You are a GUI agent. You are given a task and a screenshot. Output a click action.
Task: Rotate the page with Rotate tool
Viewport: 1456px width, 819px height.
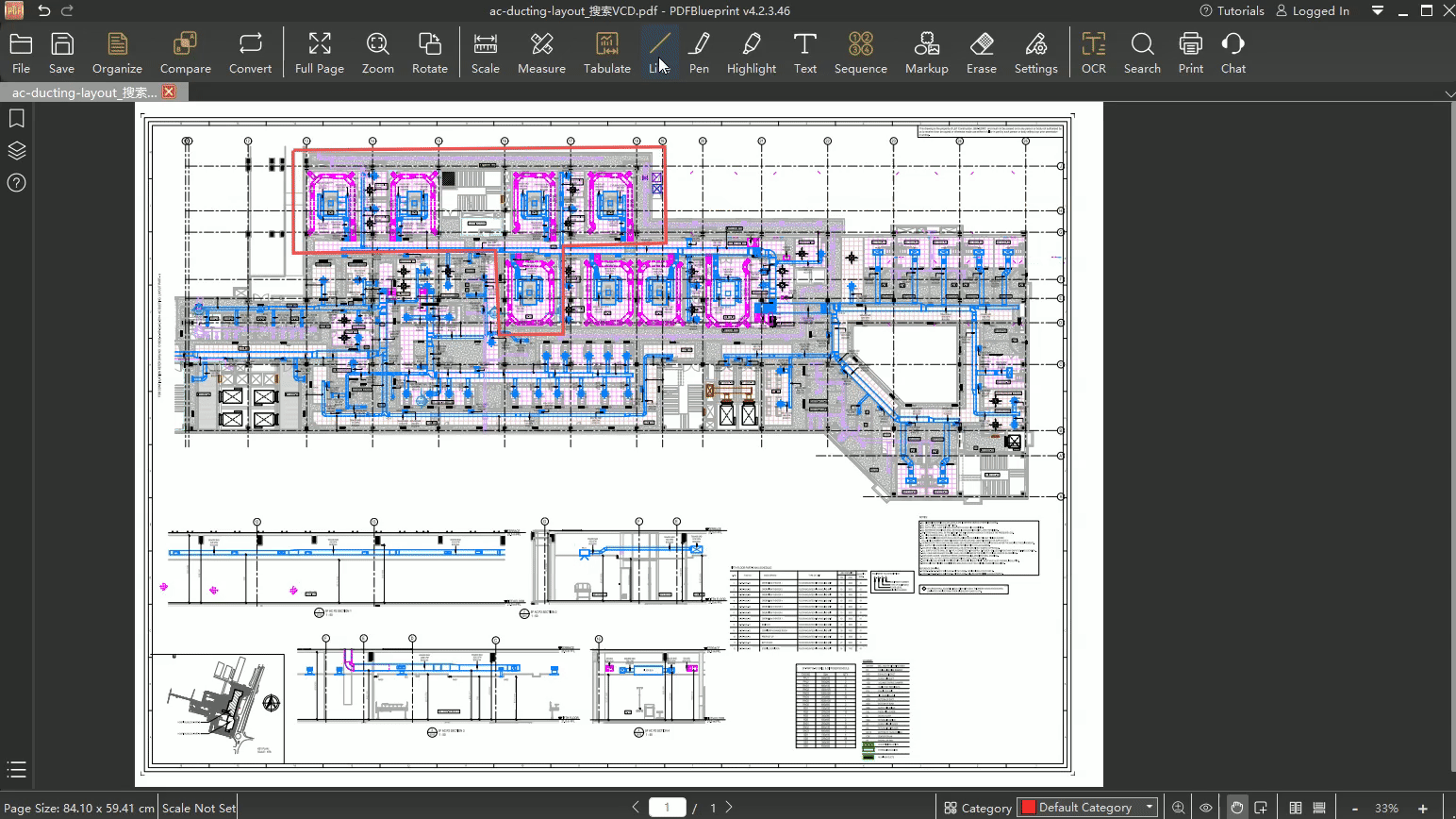[429, 53]
